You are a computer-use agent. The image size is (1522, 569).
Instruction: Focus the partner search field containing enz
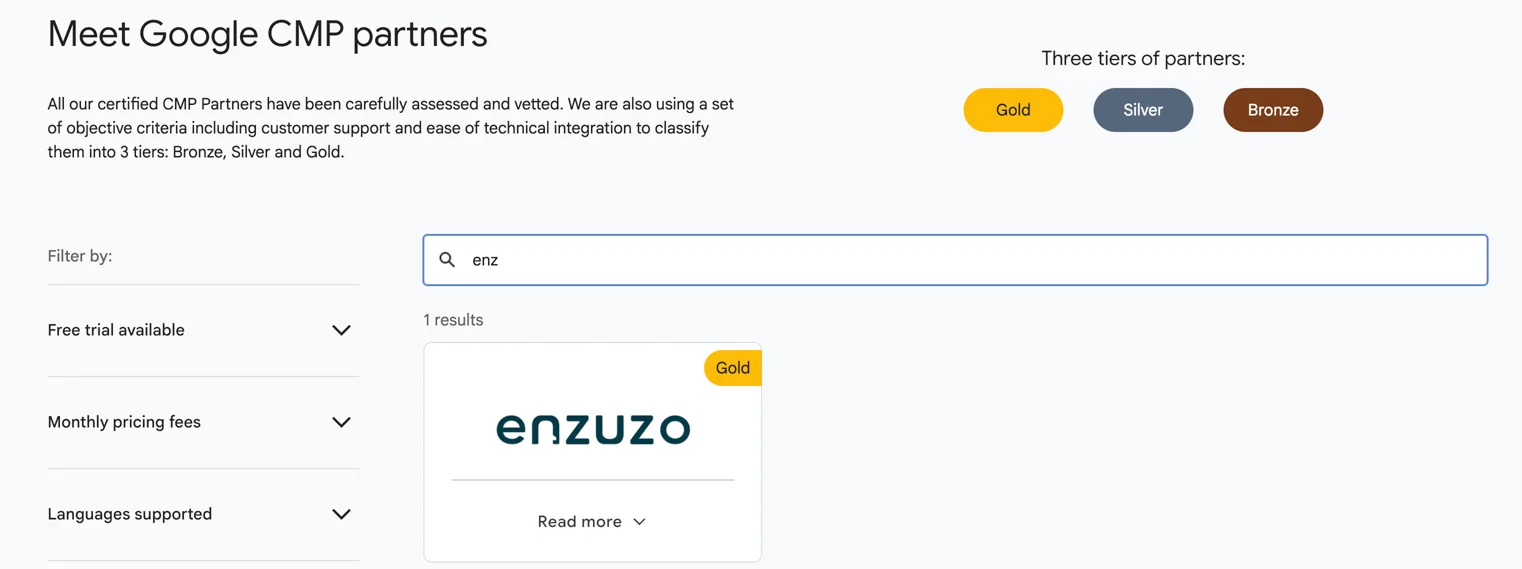[955, 260]
